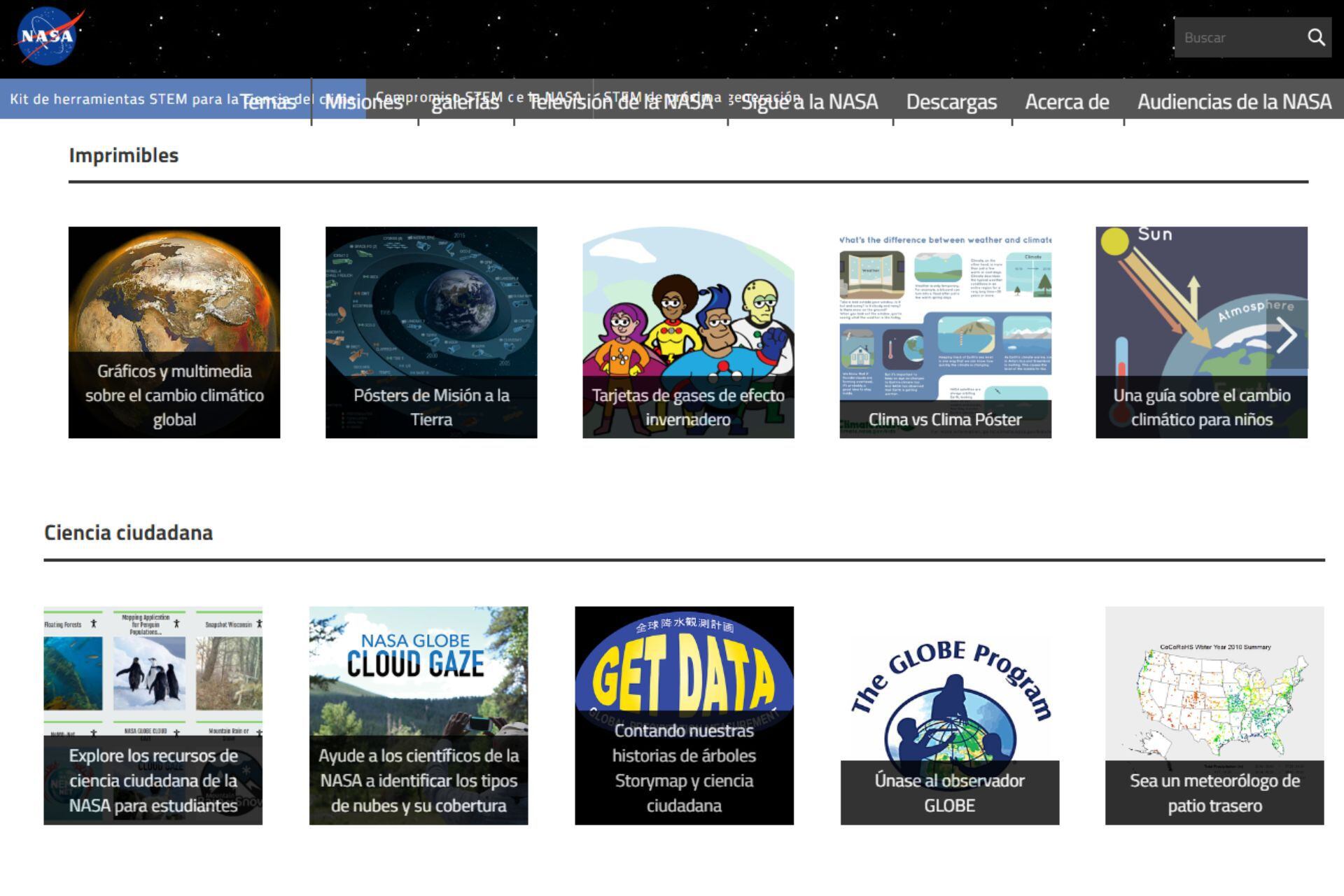1344x896 pixels.
Task: Open the GET DATA Storymap card
Action: click(x=684, y=715)
